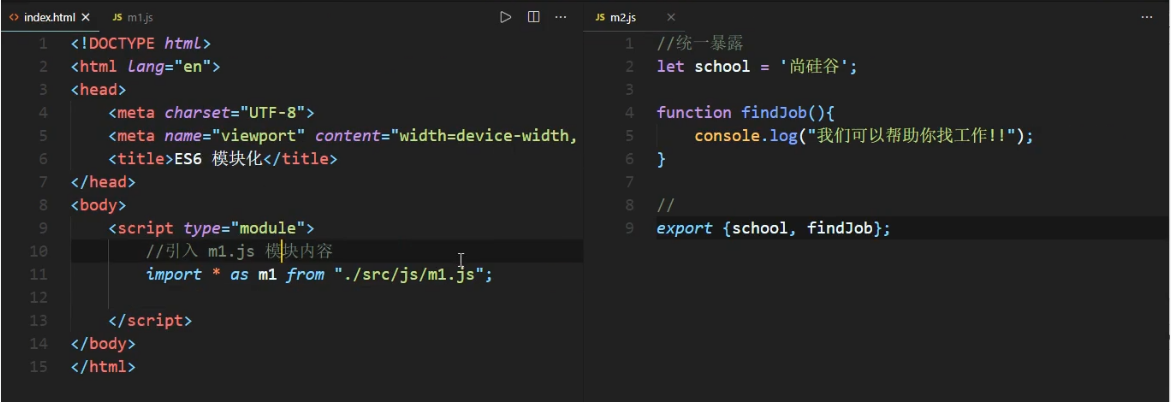1171x402 pixels.
Task: Click the comment 统一暴露 in m2.js
Action: (700, 43)
